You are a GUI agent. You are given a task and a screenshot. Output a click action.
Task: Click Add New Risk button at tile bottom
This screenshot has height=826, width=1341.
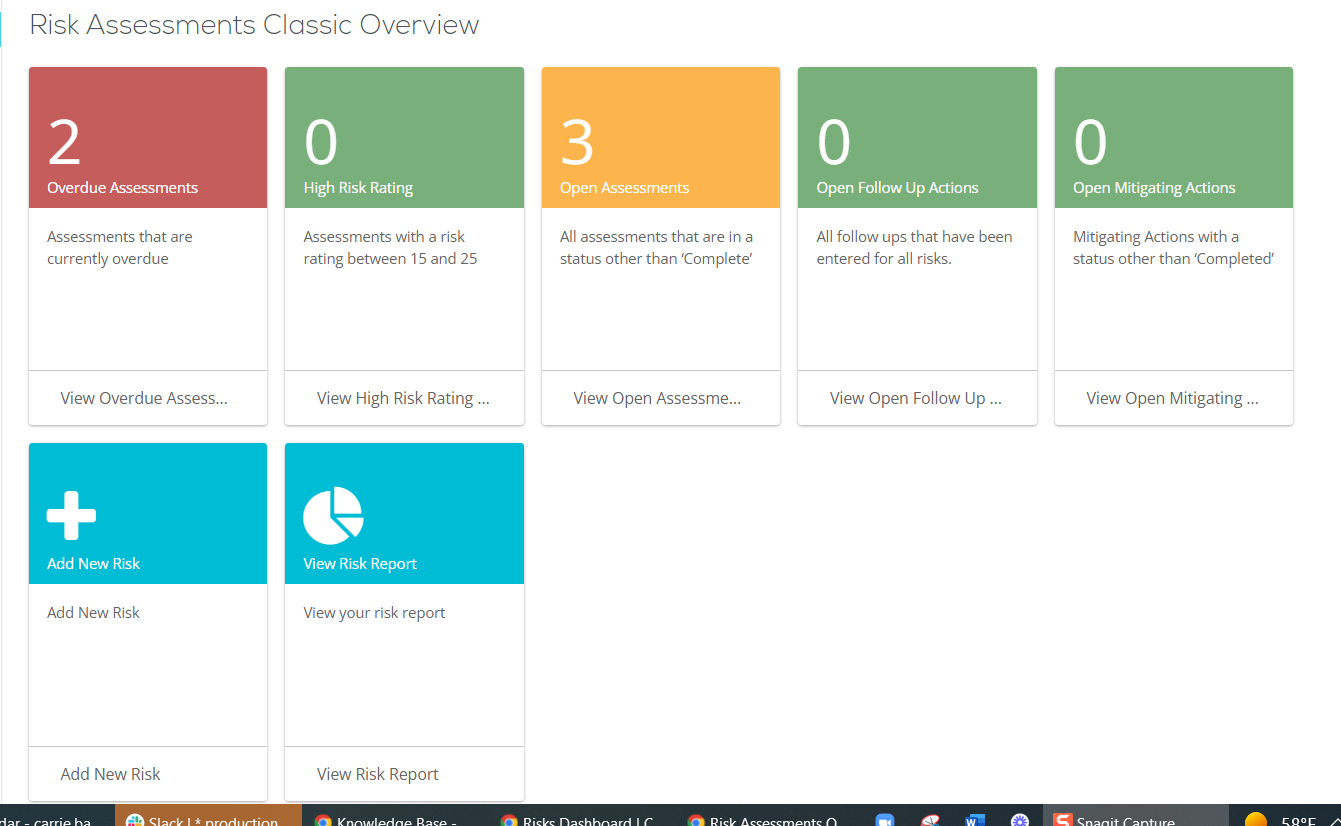coord(111,774)
